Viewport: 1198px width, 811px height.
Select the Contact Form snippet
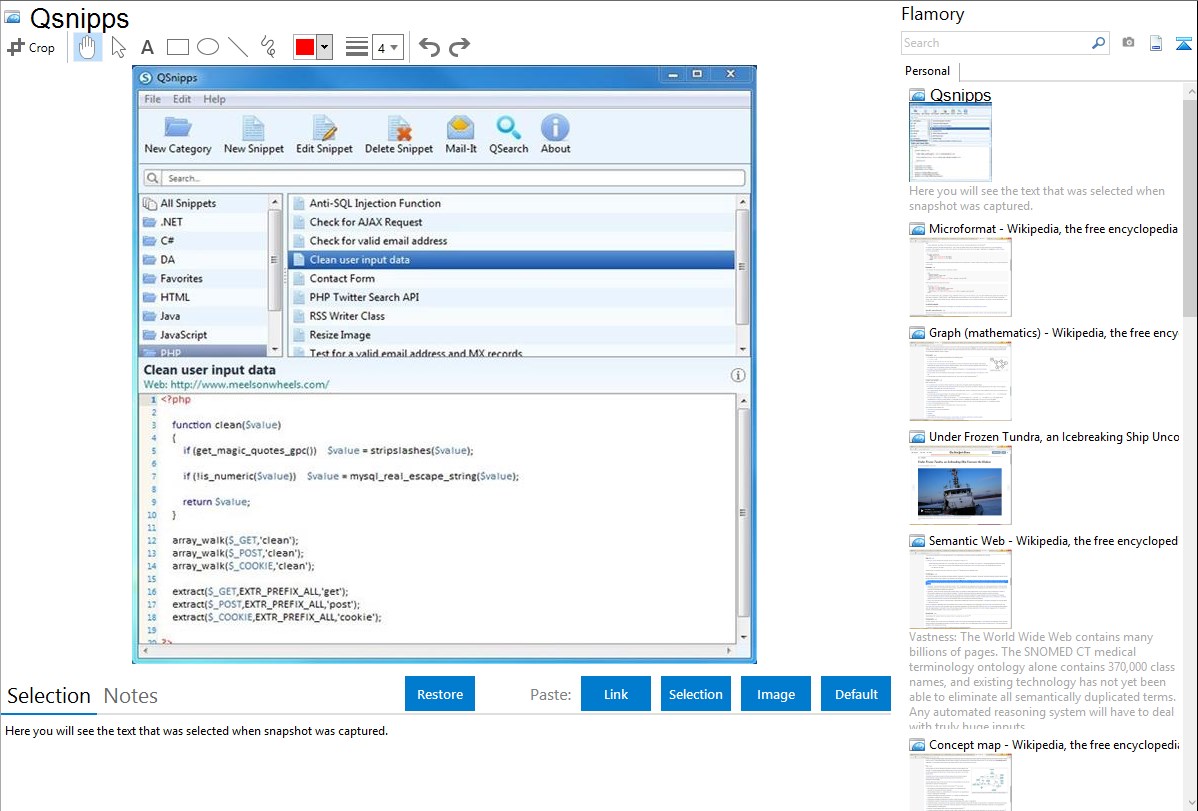coord(511,278)
